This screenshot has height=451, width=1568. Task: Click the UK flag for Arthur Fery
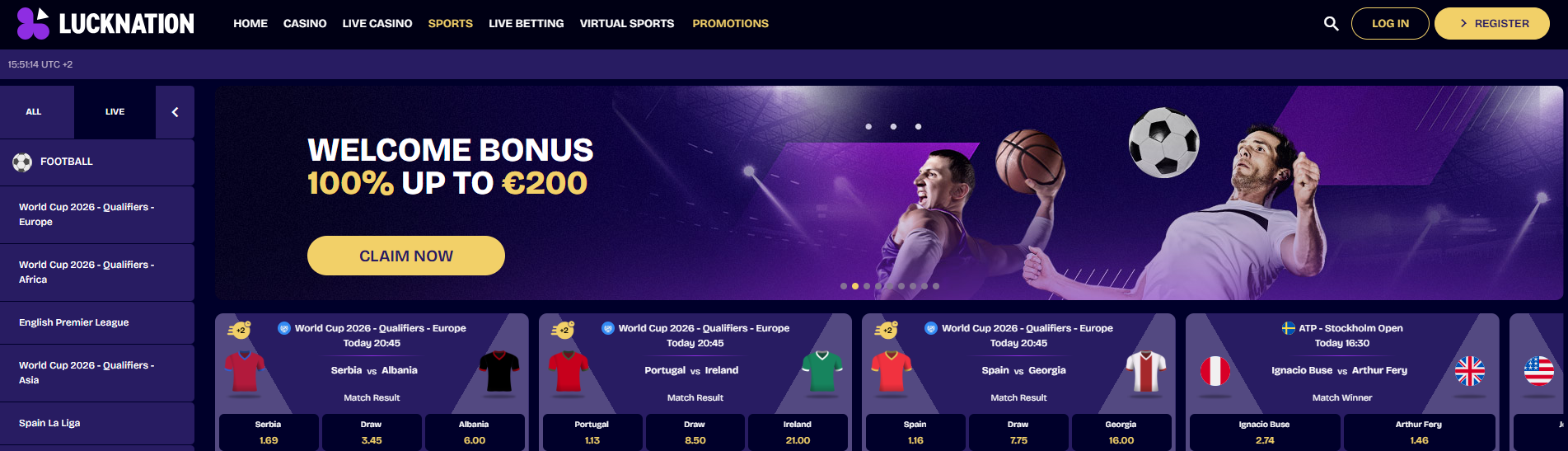tap(1469, 371)
